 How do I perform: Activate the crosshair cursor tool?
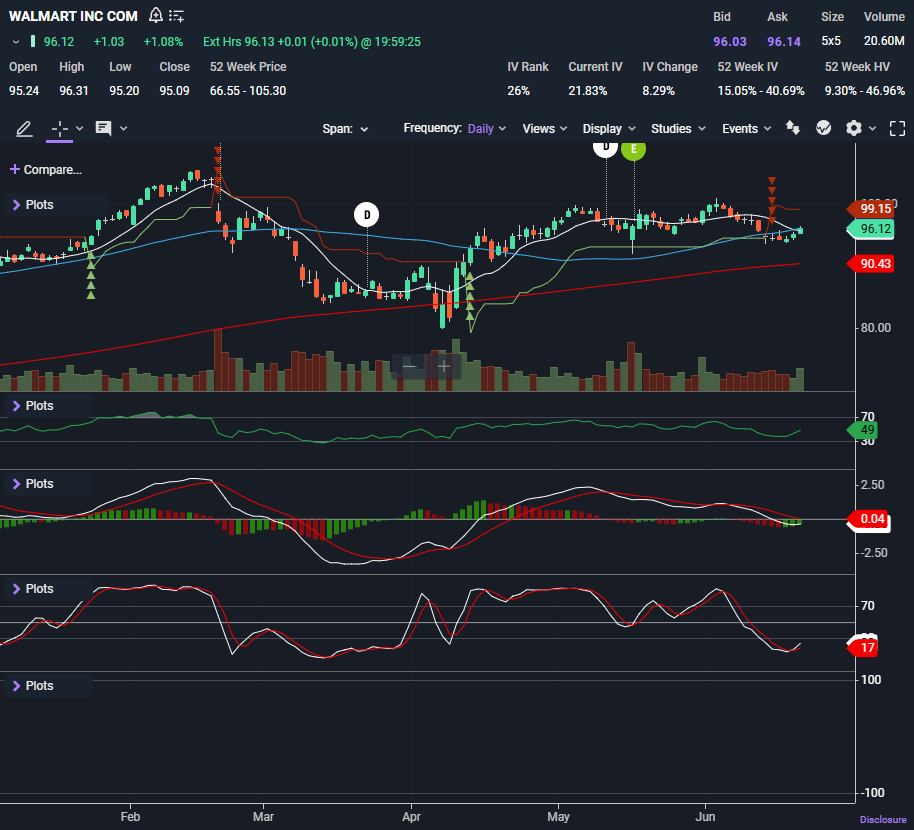pos(59,128)
